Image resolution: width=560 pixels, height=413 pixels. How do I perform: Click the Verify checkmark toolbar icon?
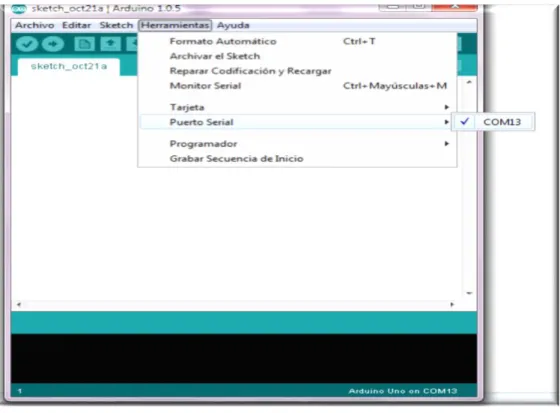pos(27,44)
